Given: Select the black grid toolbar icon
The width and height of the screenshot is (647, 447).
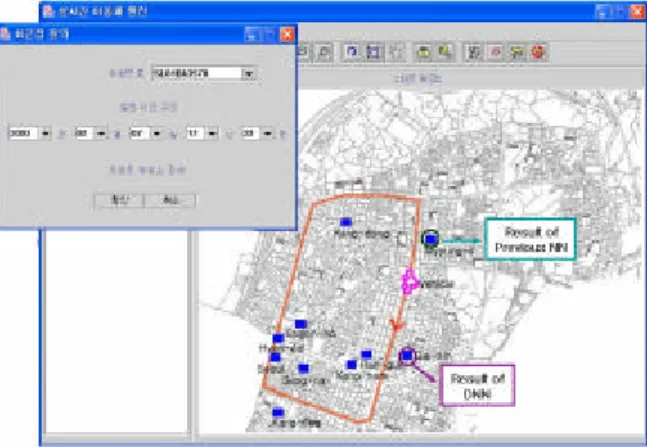Looking at the screenshot, I should [474, 52].
